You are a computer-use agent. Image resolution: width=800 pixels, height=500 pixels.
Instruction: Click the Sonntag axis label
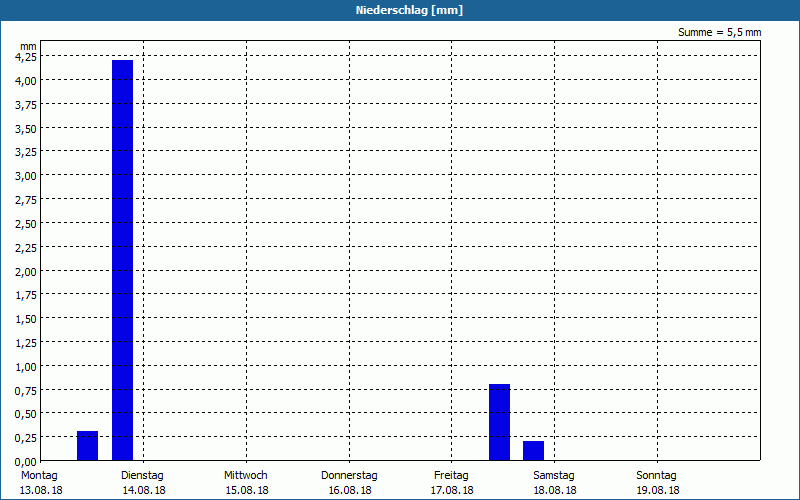(x=656, y=475)
